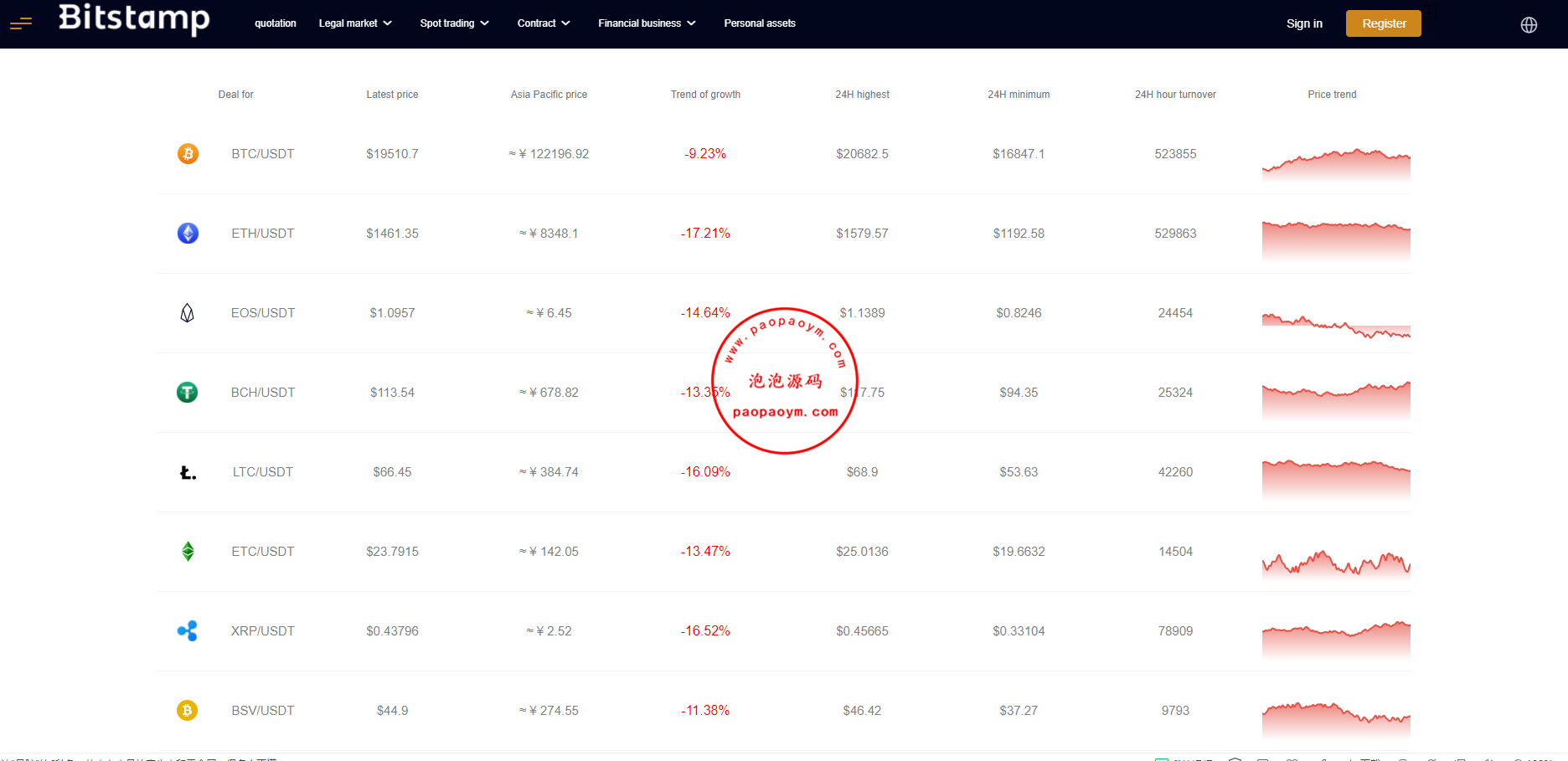Screen dimensions: 1568x761
Task: Open the LTC/USDT trading pair
Action: coord(263,472)
